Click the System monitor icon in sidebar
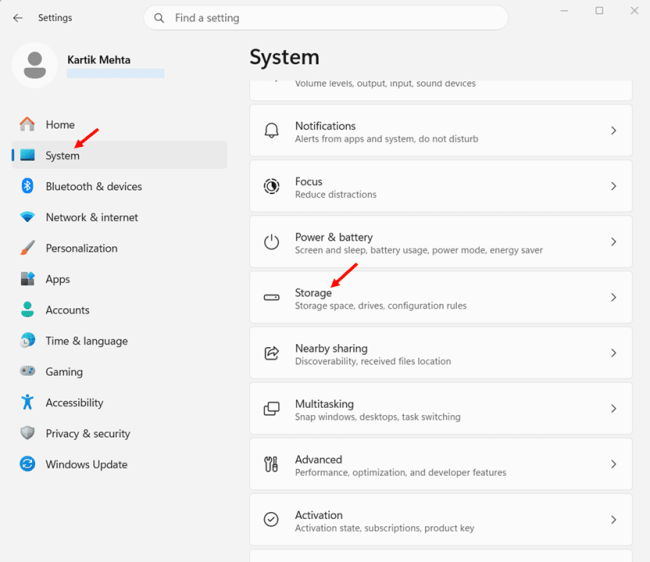The height and width of the screenshot is (562, 650). [27, 155]
